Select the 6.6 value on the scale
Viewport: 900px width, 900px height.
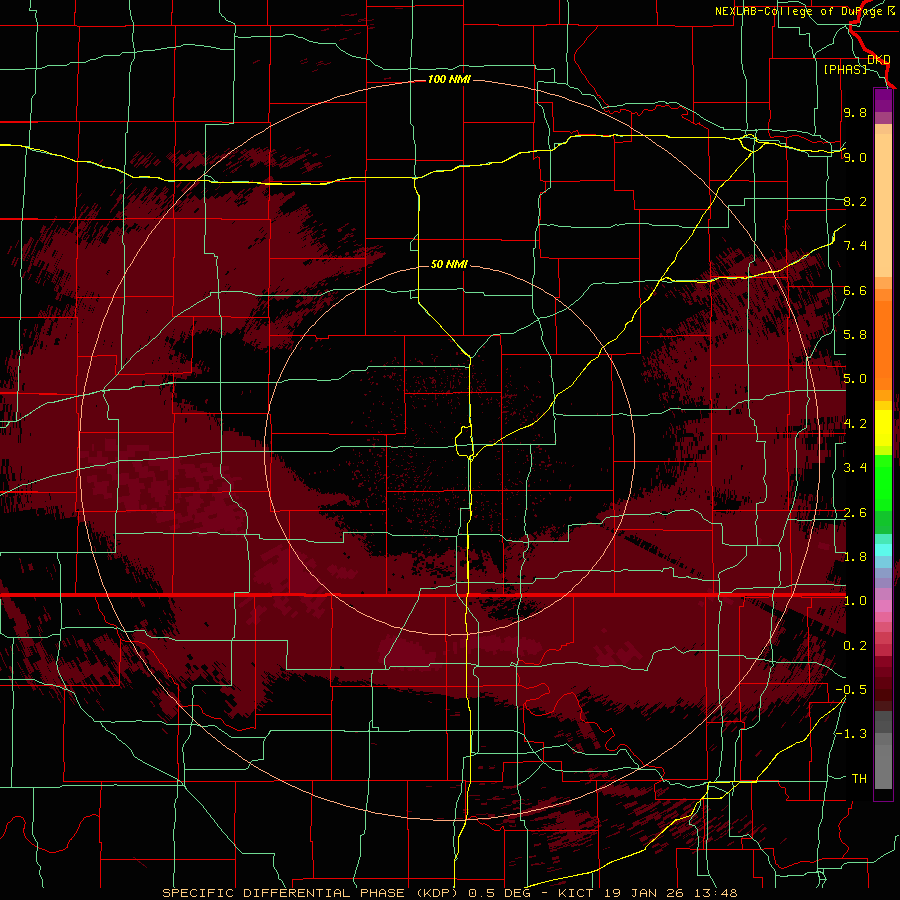855,290
